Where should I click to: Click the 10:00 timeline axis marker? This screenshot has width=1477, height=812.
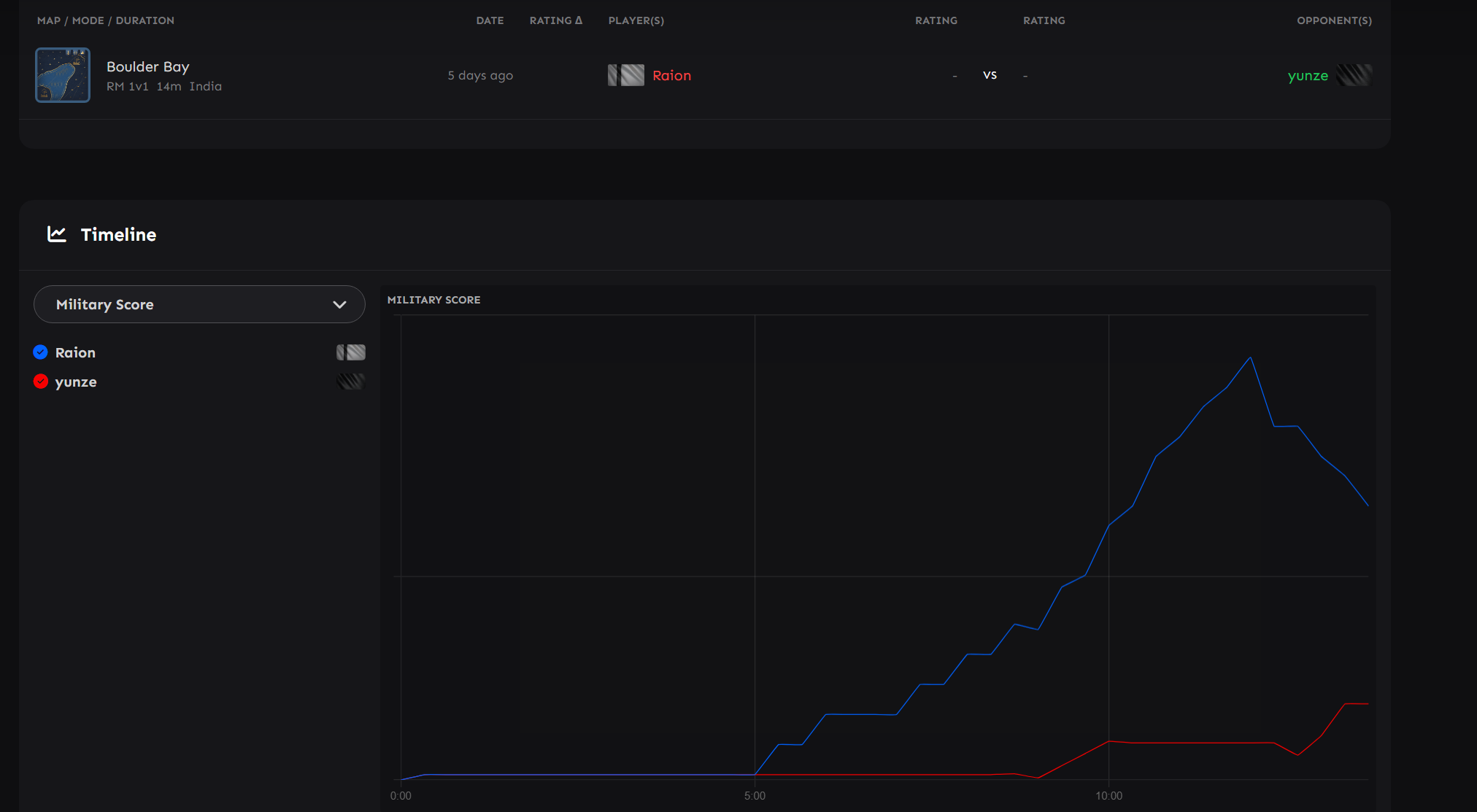click(1108, 795)
